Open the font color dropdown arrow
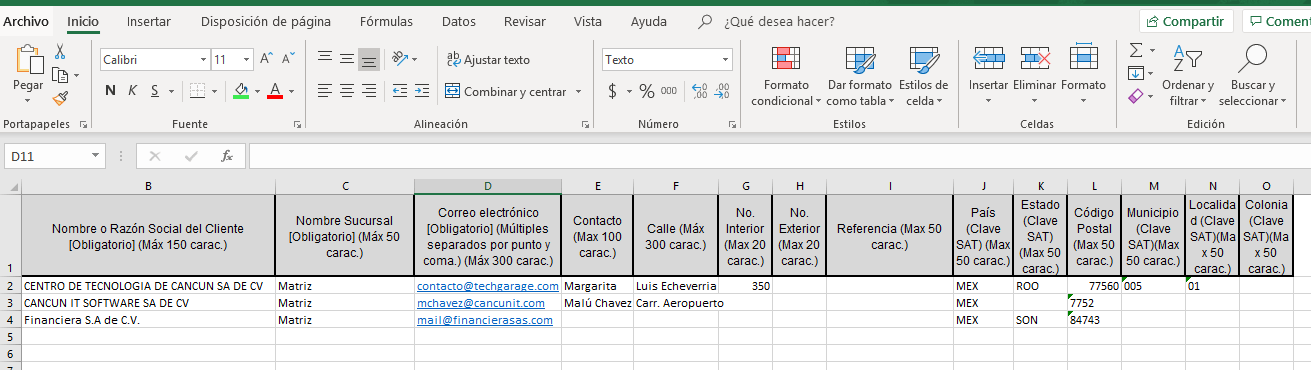 291,91
